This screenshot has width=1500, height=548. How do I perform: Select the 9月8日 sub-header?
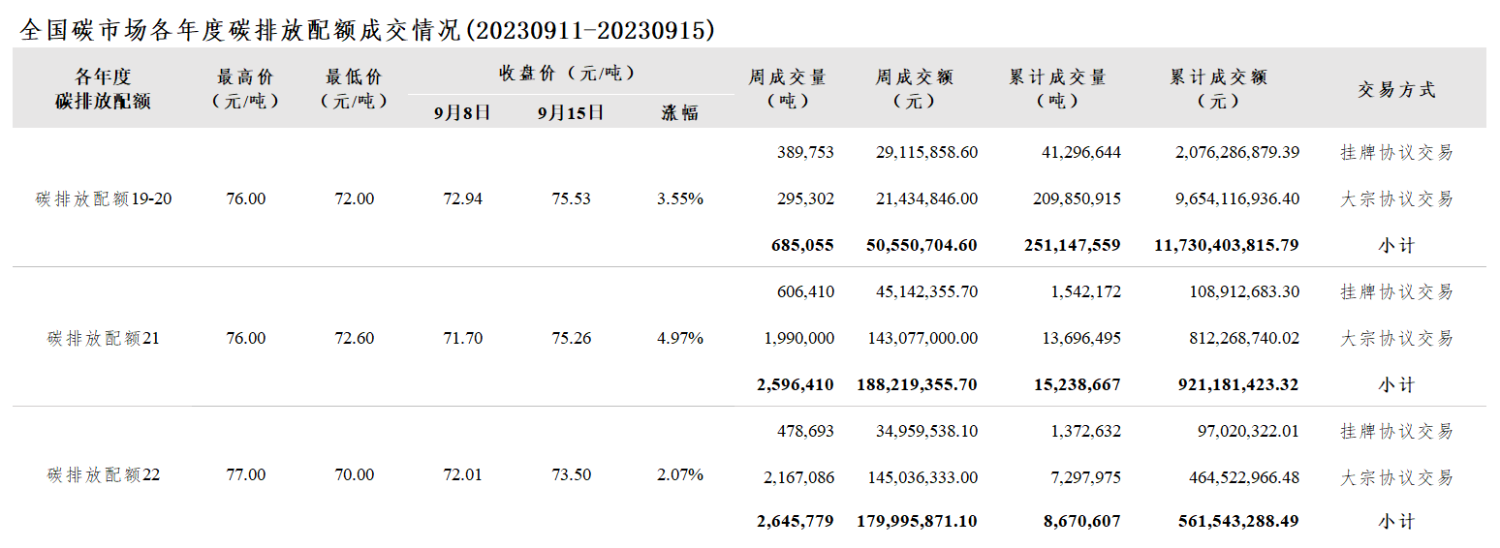pyautogui.click(x=462, y=113)
